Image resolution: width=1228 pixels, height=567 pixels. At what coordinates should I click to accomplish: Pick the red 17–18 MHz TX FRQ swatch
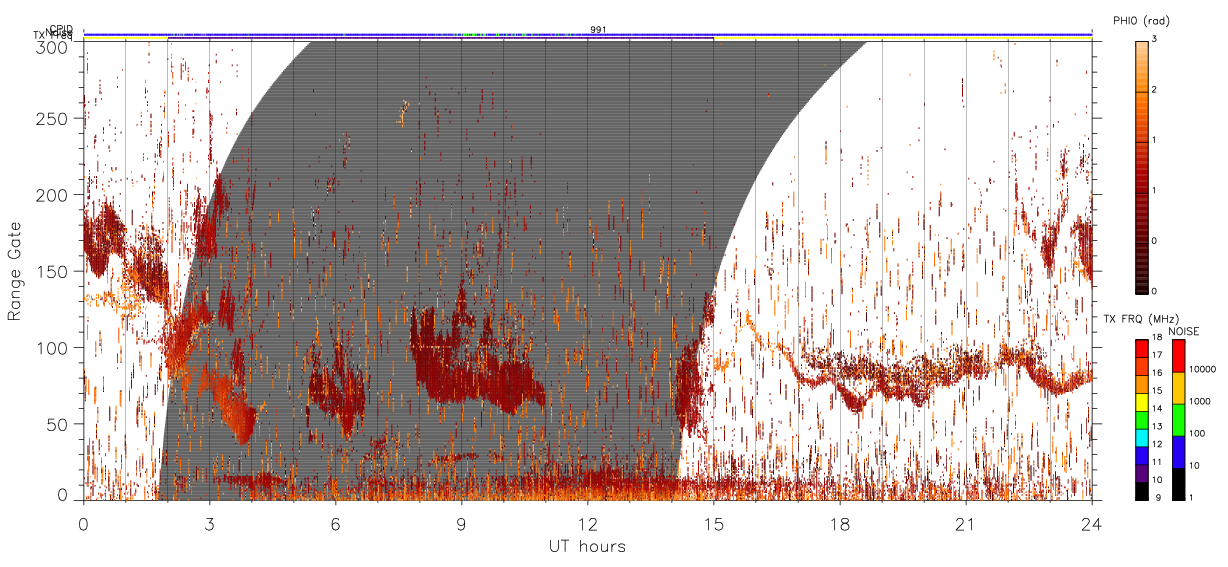tap(1141, 348)
